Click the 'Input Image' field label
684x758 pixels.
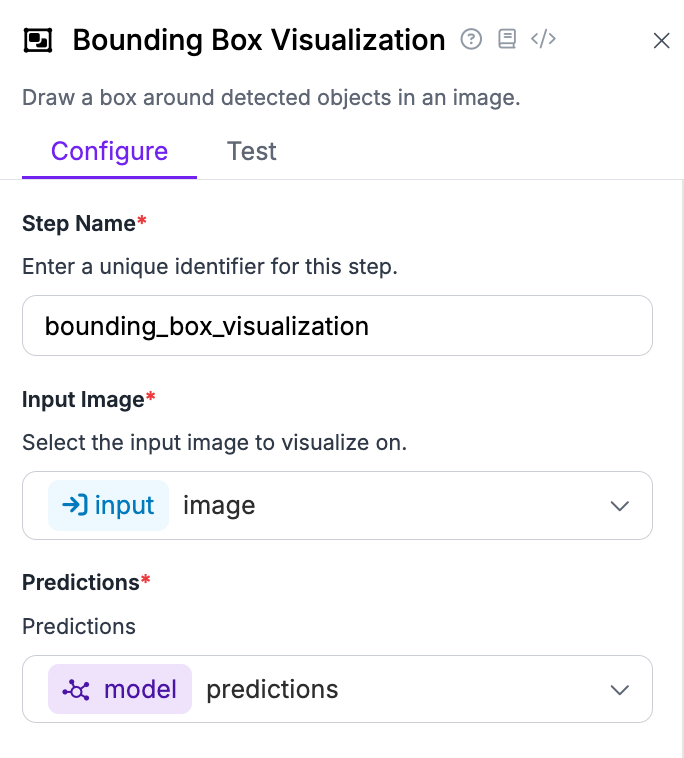pyautogui.click(x=83, y=400)
